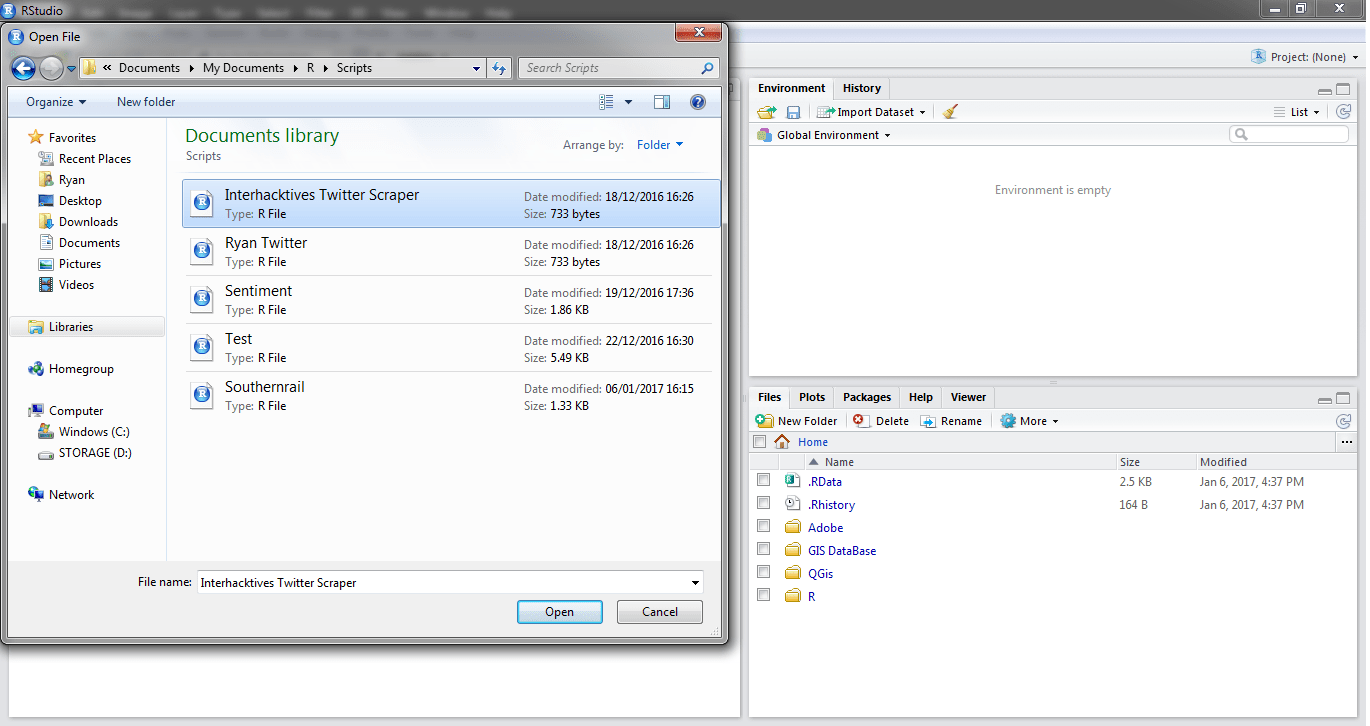Image resolution: width=1370 pixels, height=726 pixels.
Task: Click the Cancel button
Action: pos(660,612)
